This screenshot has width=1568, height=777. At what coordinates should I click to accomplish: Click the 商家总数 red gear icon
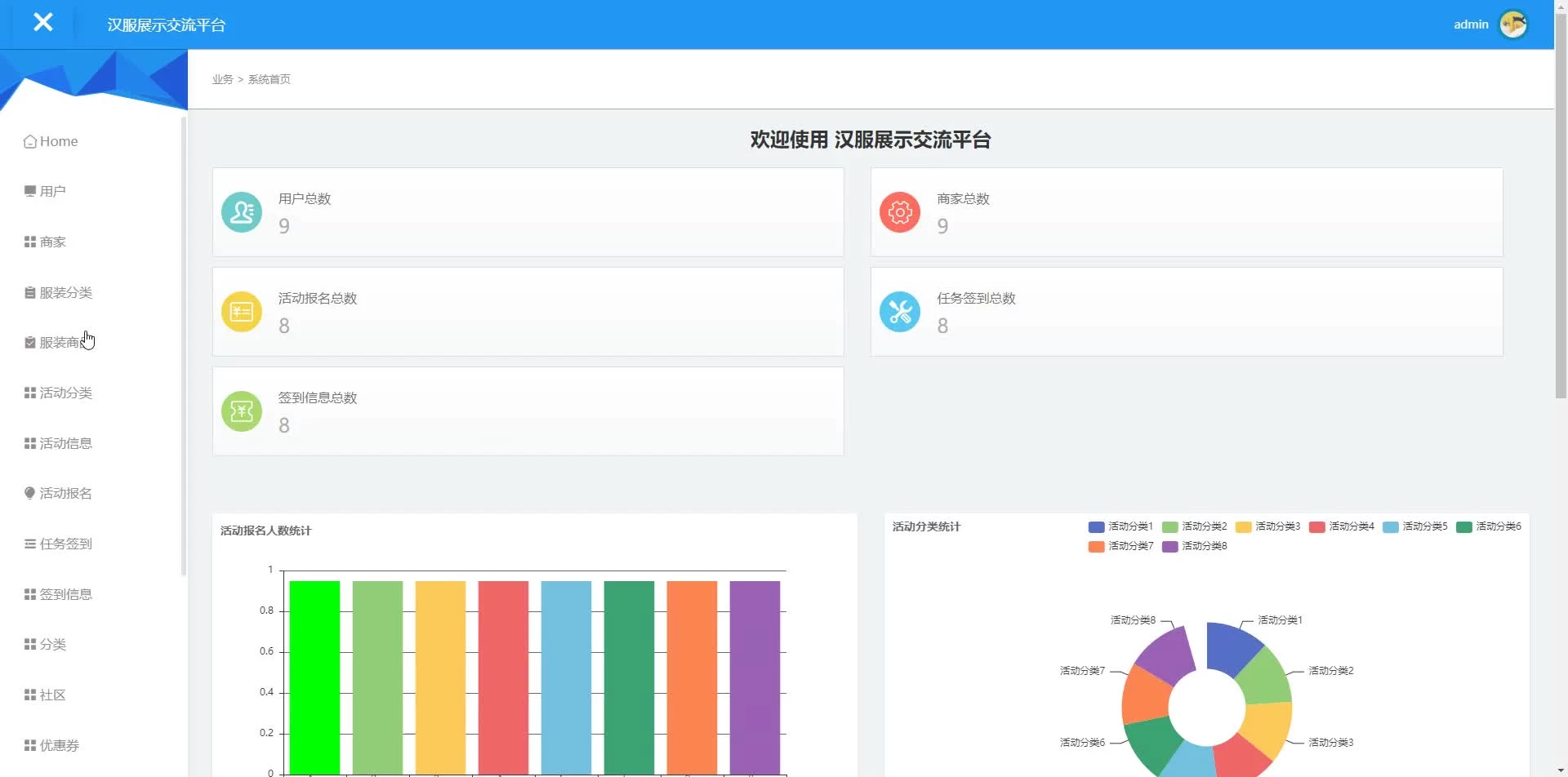point(900,212)
